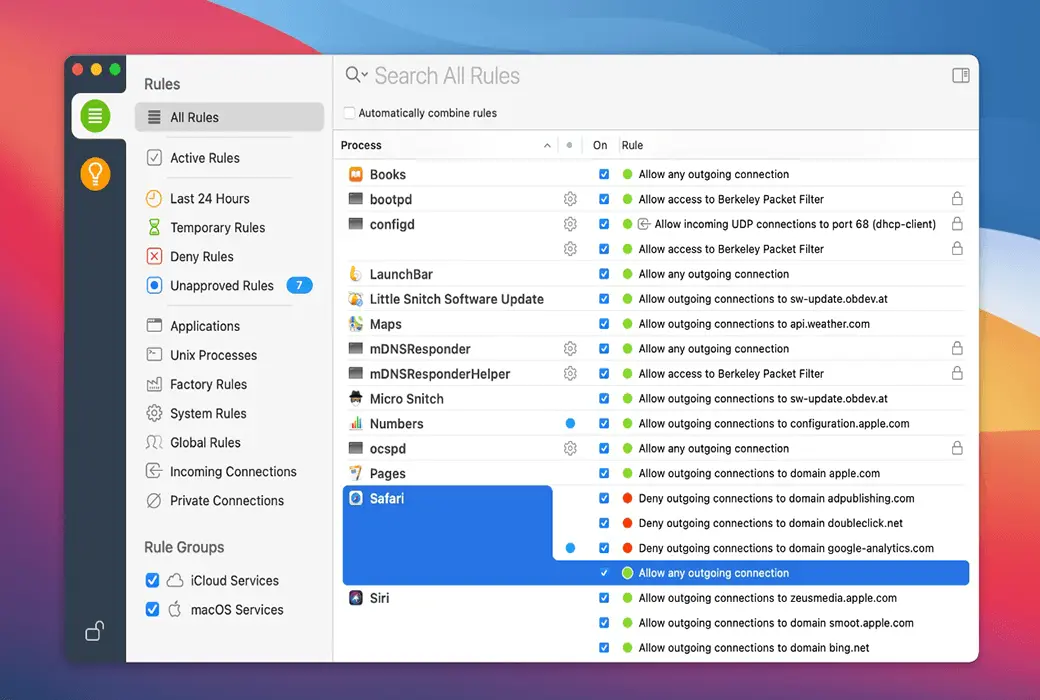The height and width of the screenshot is (700, 1040).
Task: Select the Siri app icon
Action: (356, 598)
